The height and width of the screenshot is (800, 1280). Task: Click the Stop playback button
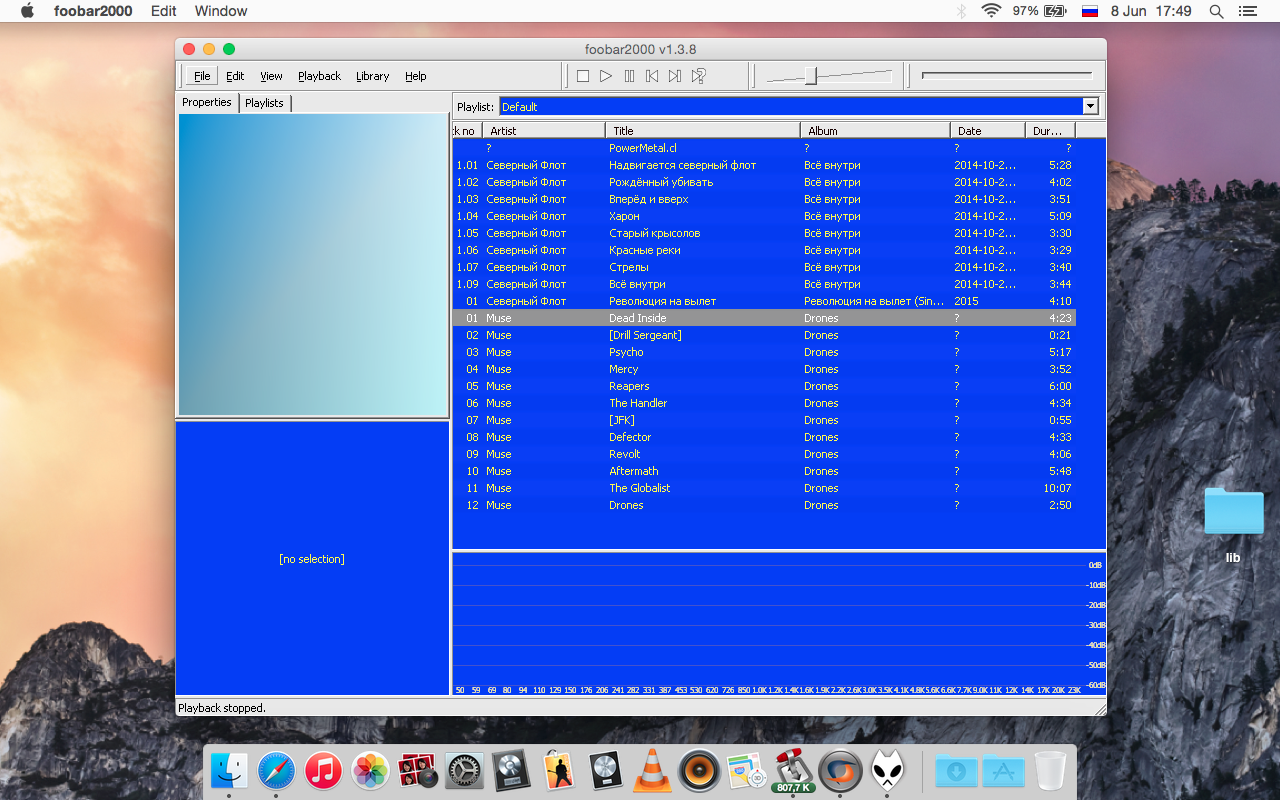(583, 76)
